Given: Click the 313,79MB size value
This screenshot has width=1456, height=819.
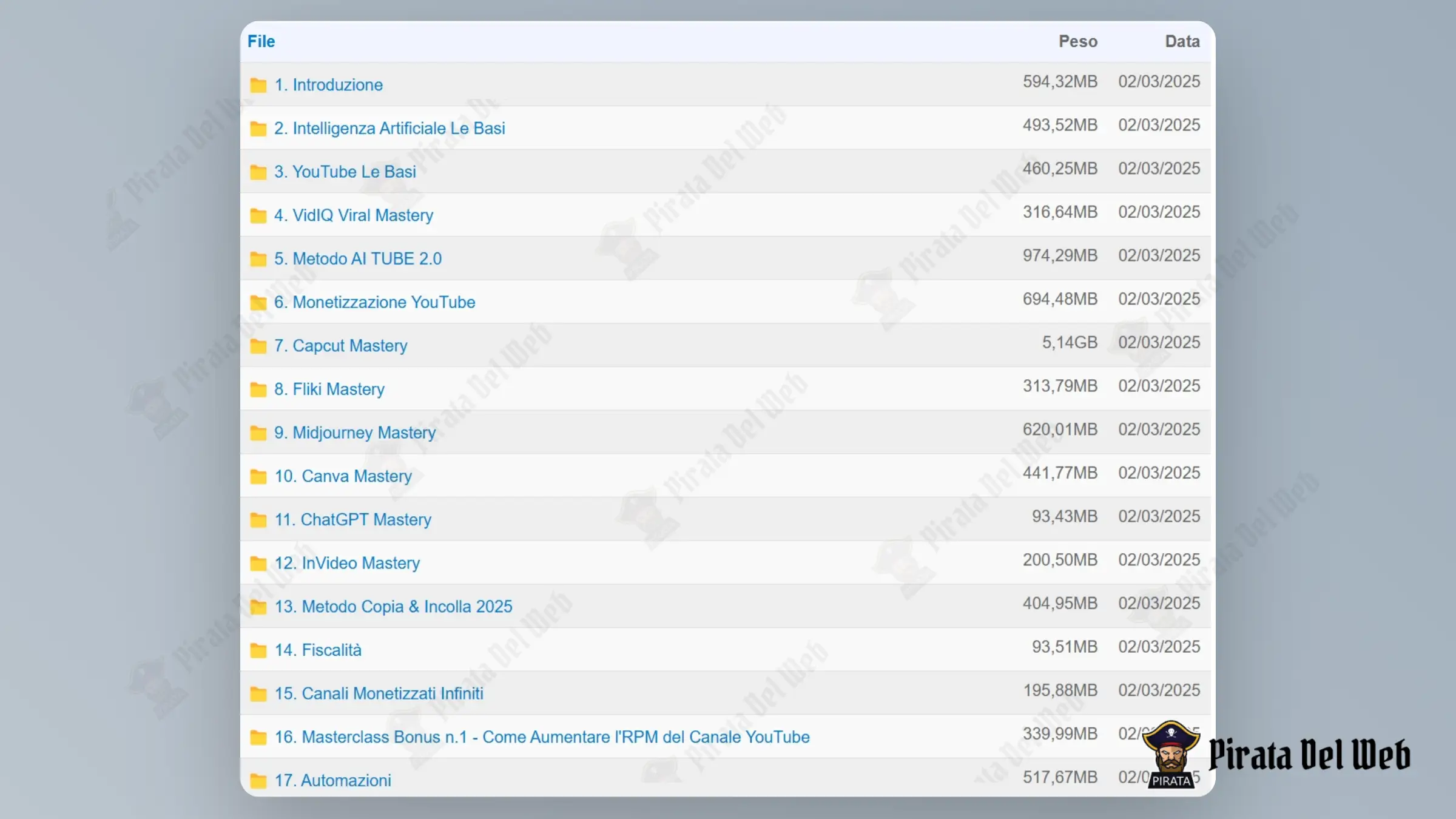Looking at the screenshot, I should (x=1060, y=386).
